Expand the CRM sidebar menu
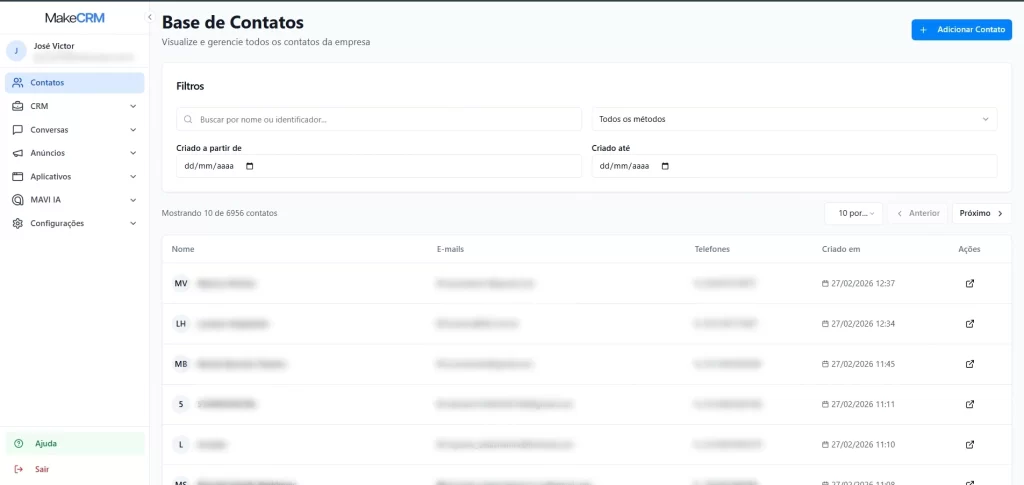The height and width of the screenshot is (485, 1024). (x=75, y=106)
